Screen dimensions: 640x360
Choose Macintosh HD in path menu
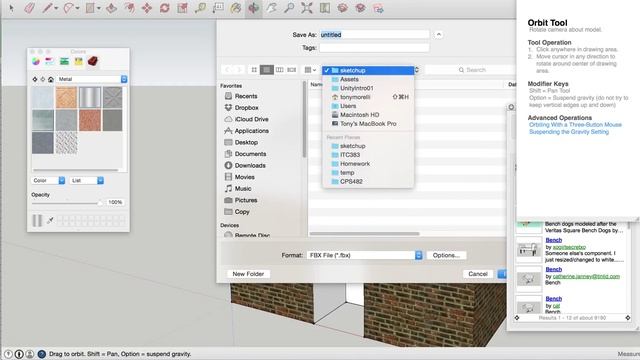pos(368,115)
